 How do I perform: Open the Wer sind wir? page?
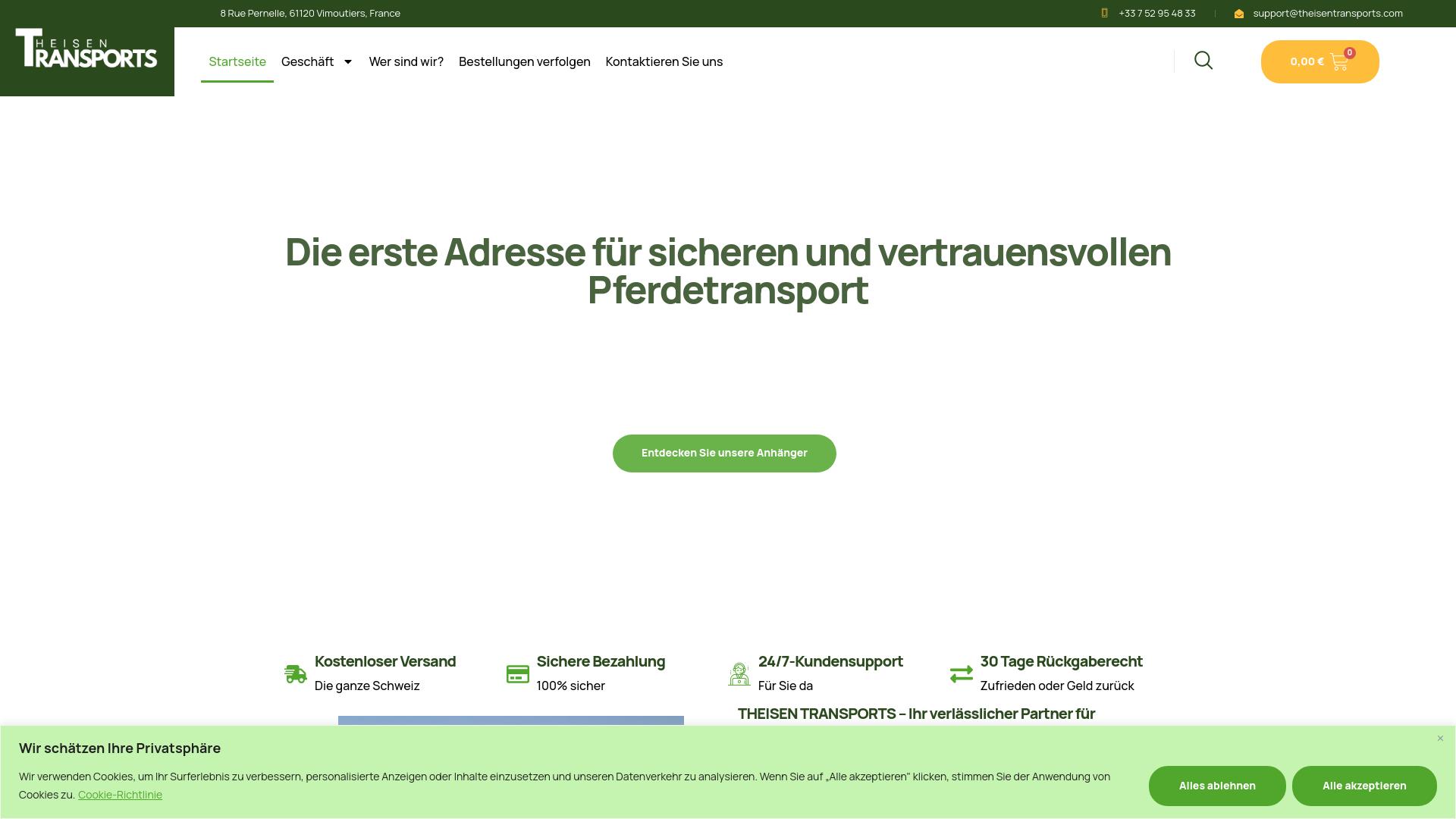(x=406, y=62)
